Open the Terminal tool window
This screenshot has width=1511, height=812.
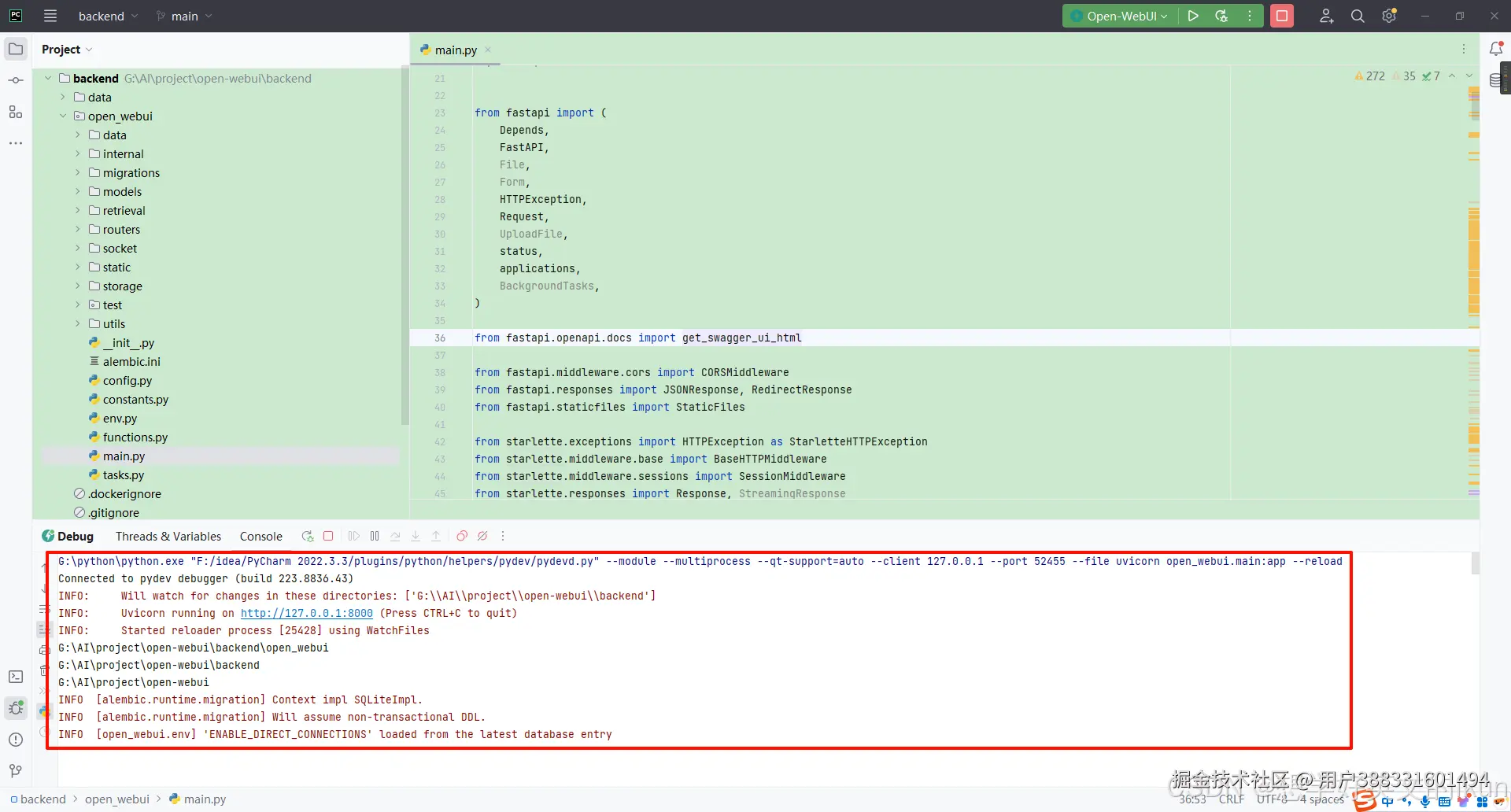click(16, 677)
